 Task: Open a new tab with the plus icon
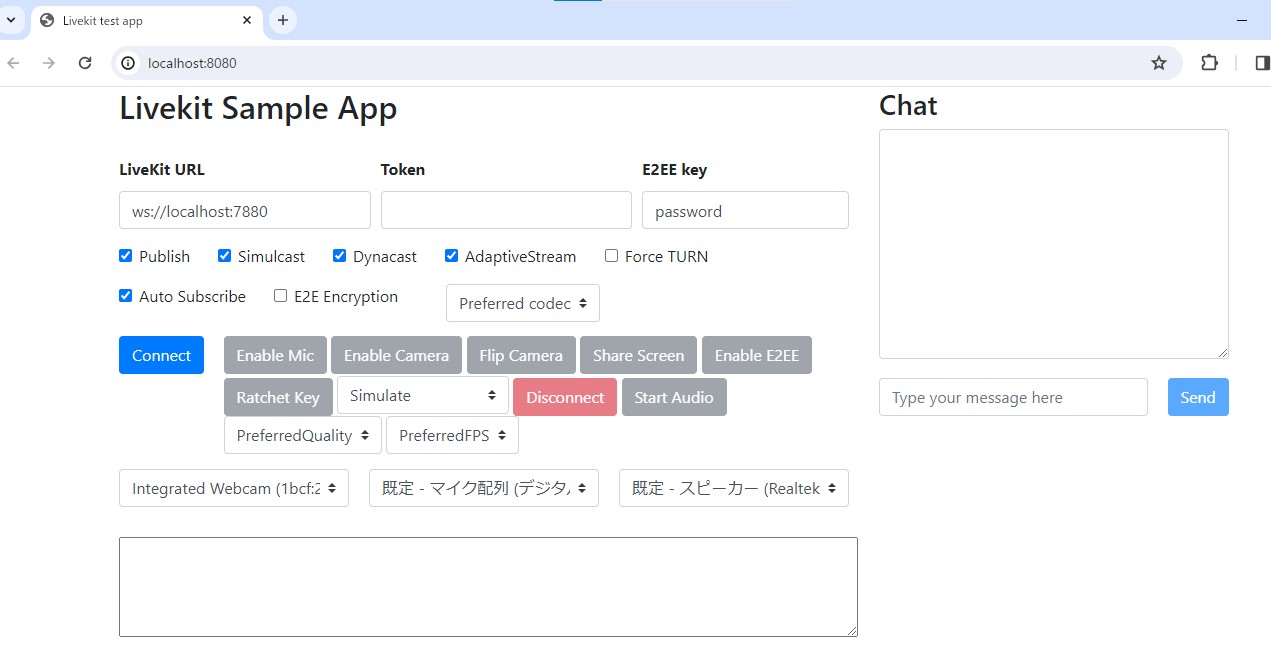283,20
